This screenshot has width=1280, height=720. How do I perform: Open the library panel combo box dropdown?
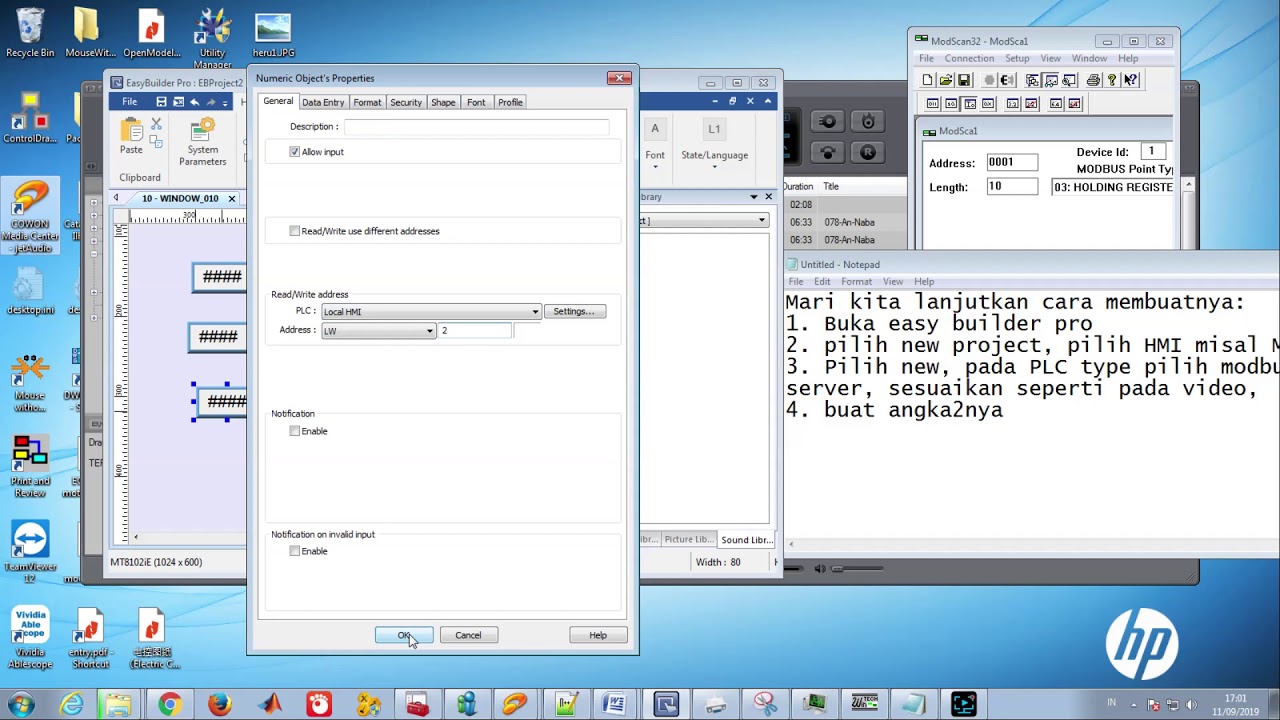click(x=762, y=221)
